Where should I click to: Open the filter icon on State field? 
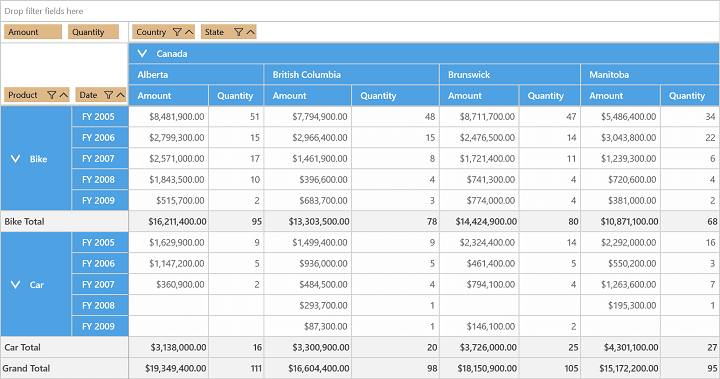(238, 32)
